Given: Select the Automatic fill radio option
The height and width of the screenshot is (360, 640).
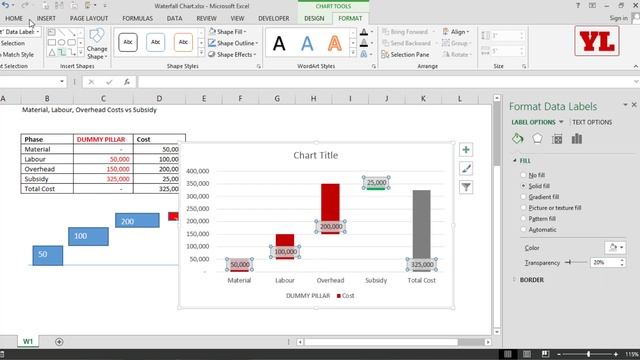Looking at the screenshot, I should point(523,229).
